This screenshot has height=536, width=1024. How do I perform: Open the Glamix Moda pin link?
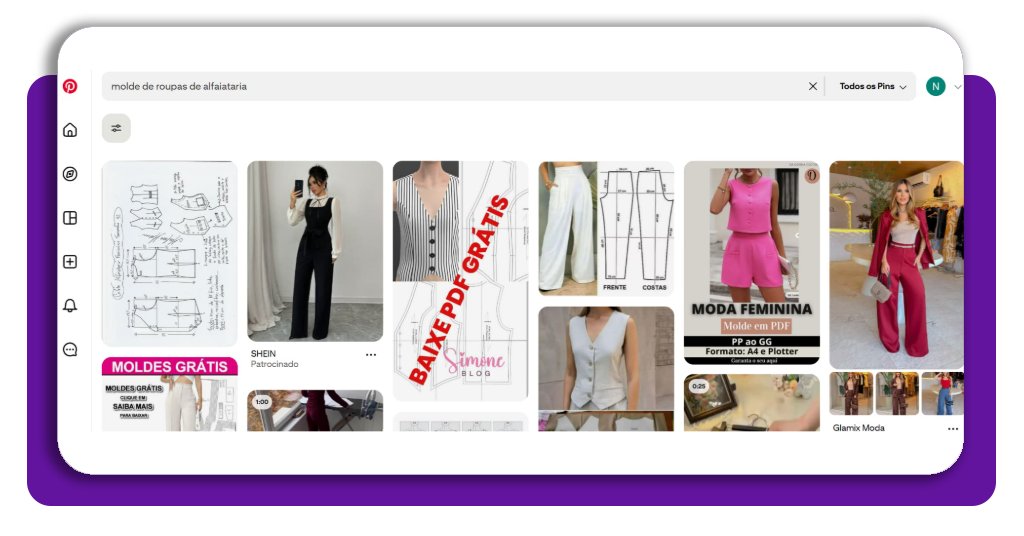tap(858, 428)
